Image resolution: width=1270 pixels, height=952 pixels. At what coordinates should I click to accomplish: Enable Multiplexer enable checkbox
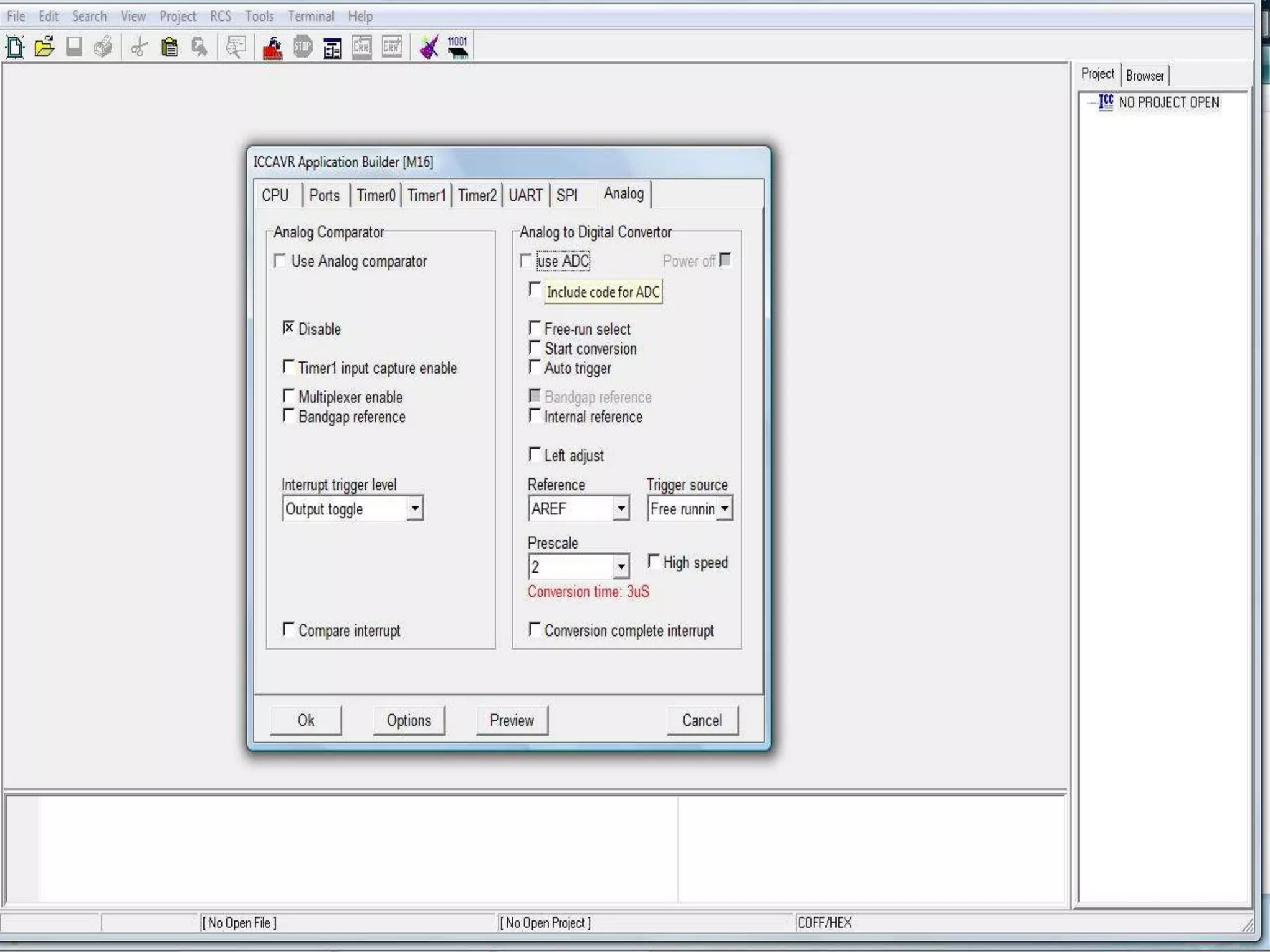point(288,395)
